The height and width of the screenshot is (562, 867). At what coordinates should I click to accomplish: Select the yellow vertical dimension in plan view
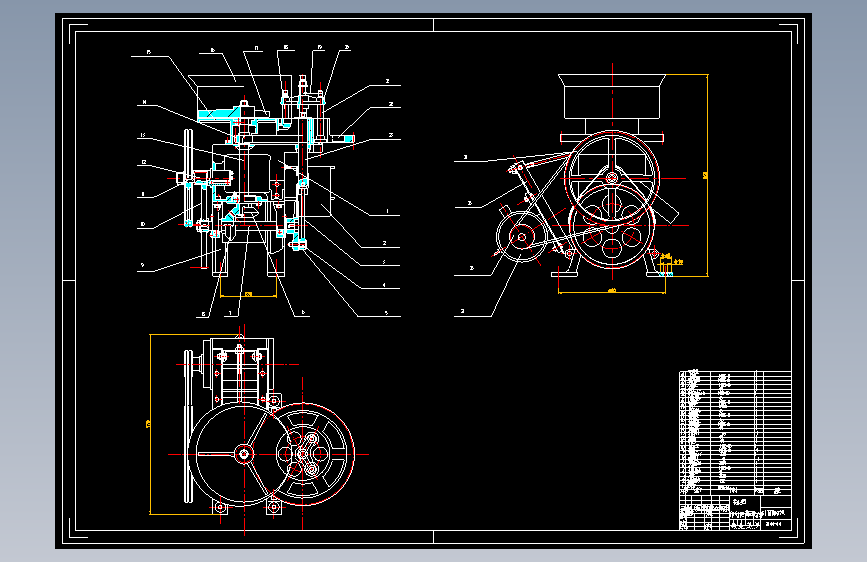[x=148, y=424]
